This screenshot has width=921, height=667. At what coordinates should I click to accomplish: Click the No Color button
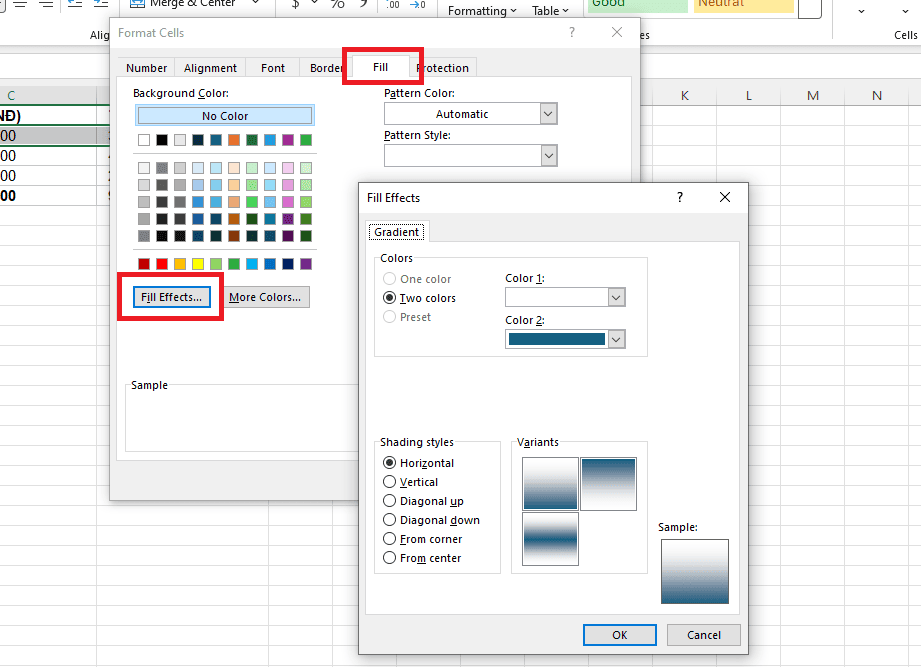coord(225,116)
